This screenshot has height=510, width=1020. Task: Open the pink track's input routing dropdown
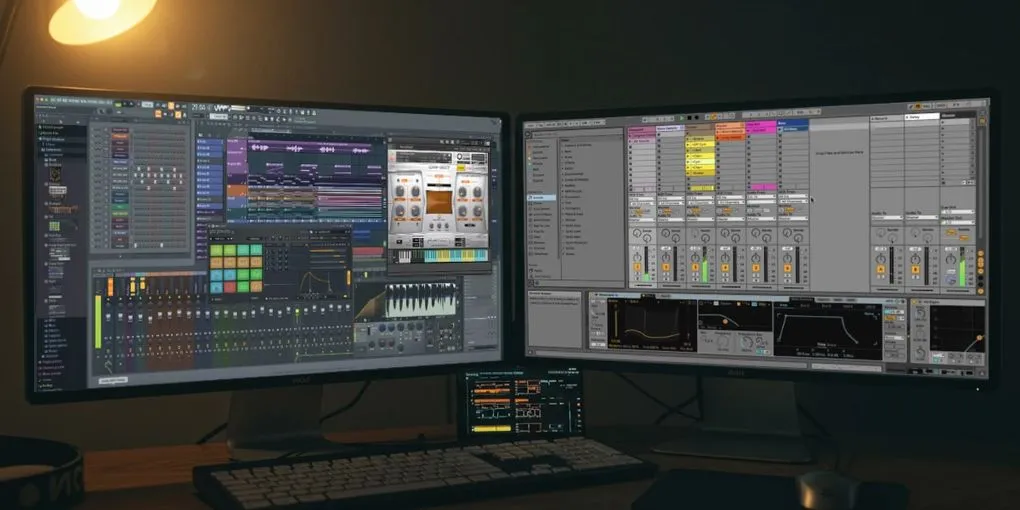pos(642,199)
